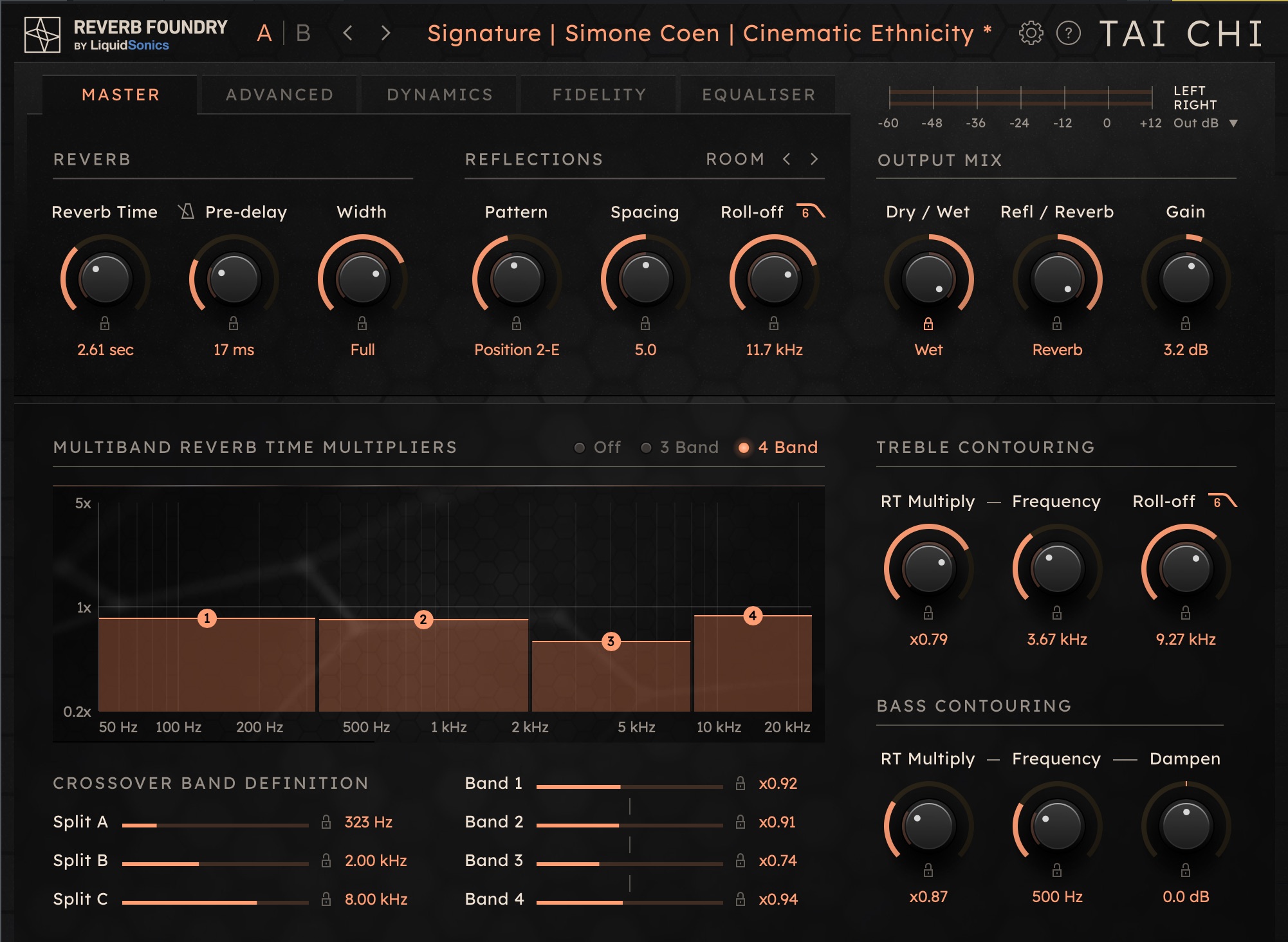Open the Equaliser tab
This screenshot has width=1288, height=942.
759,95
